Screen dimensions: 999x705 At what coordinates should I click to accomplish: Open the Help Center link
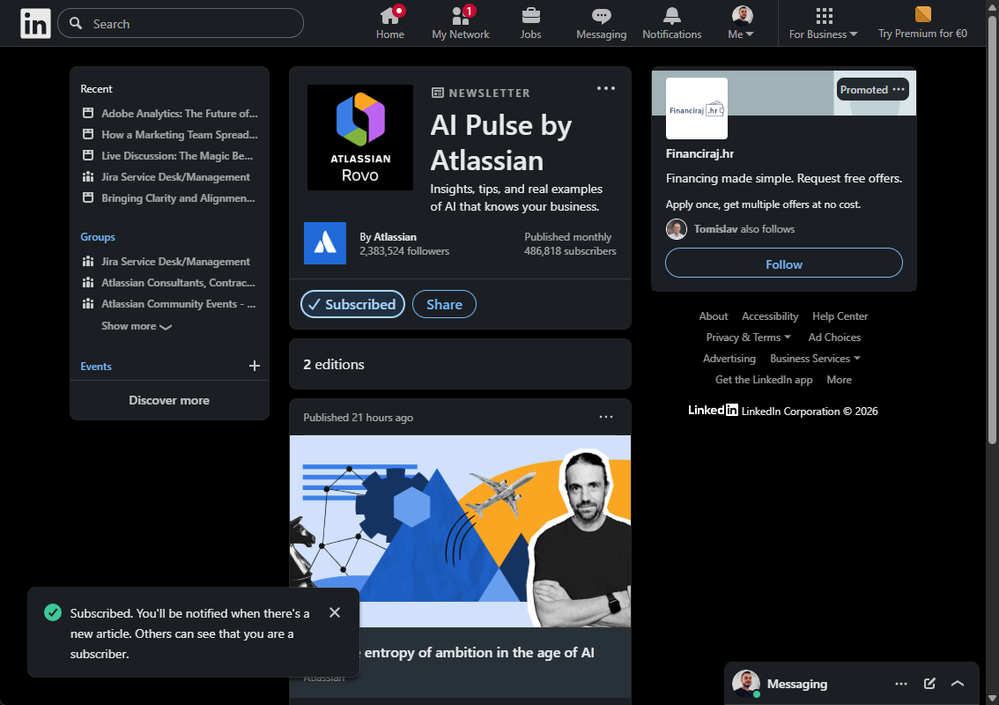840,317
